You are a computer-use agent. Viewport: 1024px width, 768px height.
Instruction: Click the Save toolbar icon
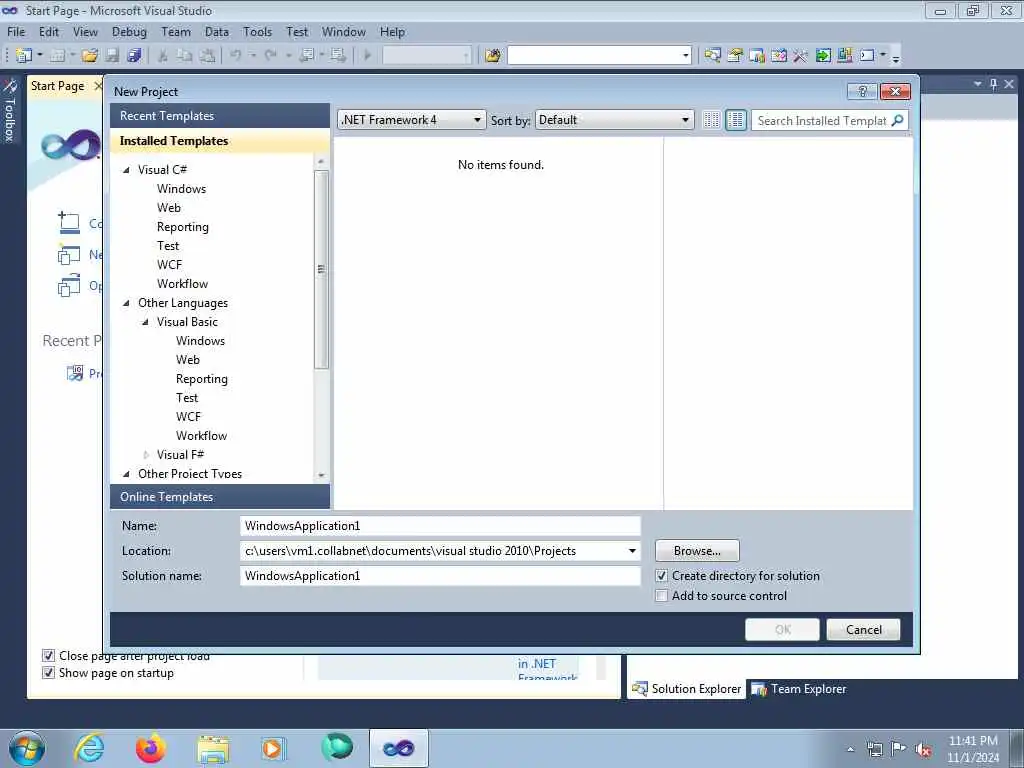click(112, 56)
